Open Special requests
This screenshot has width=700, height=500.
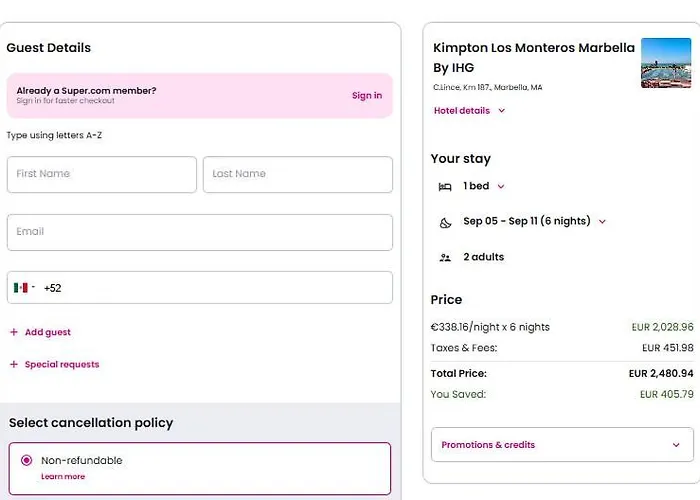[62, 364]
